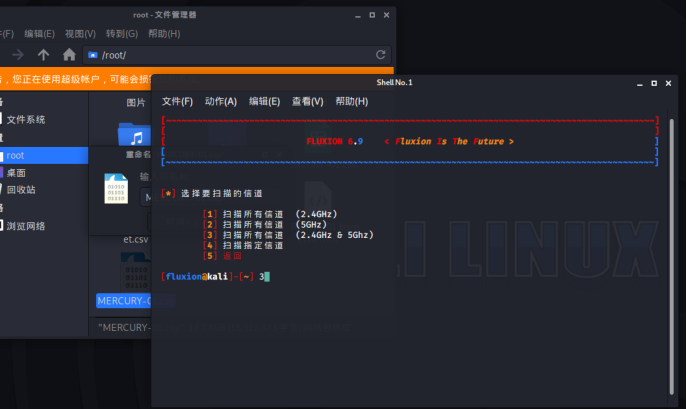
Task: Open 文件(F) menu in Shell No.1
Action: (x=177, y=102)
